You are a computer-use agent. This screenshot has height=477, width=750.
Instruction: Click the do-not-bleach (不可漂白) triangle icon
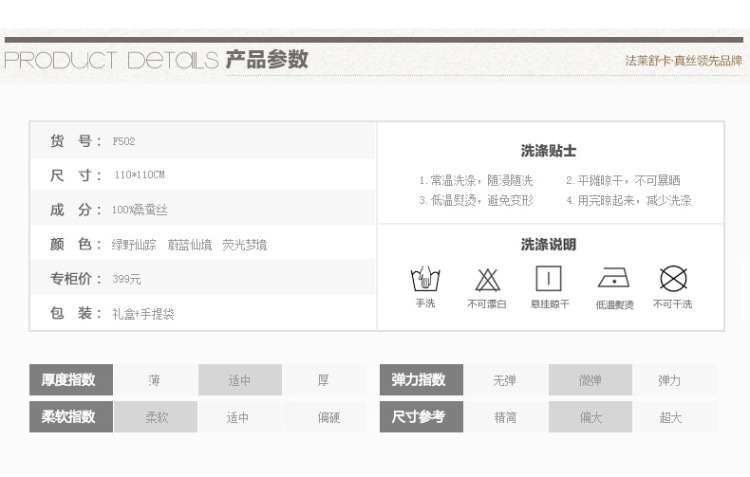pyautogui.click(x=487, y=279)
